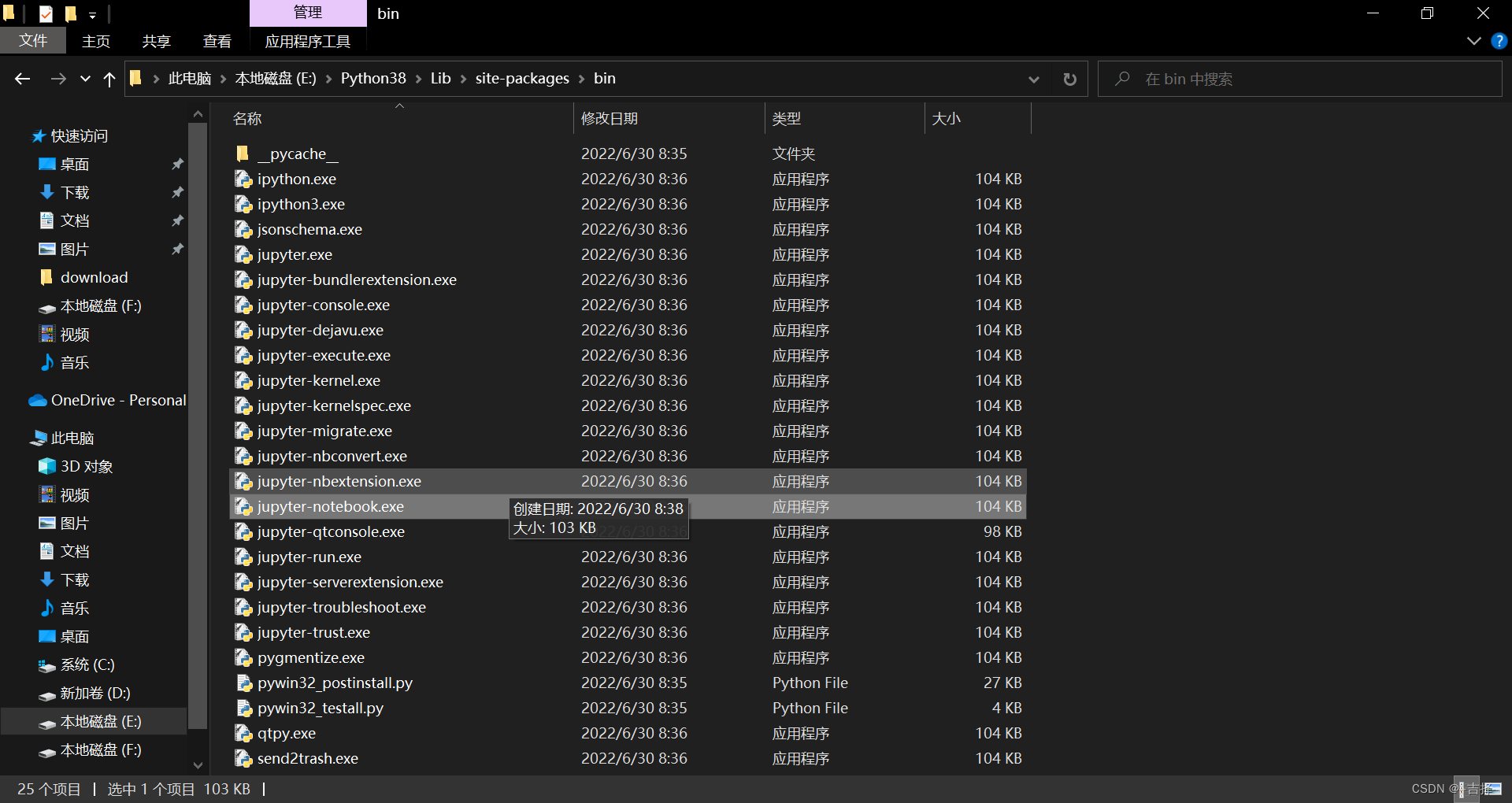1512x803 pixels.
Task: Select ipython.exe file icon
Action: (x=243, y=179)
